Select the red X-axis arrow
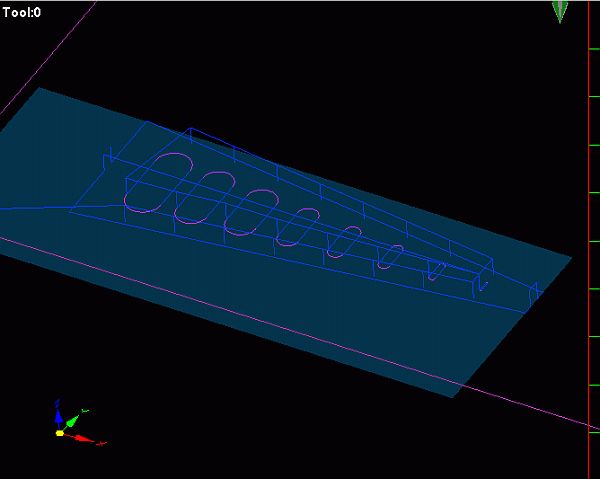 click(83, 439)
